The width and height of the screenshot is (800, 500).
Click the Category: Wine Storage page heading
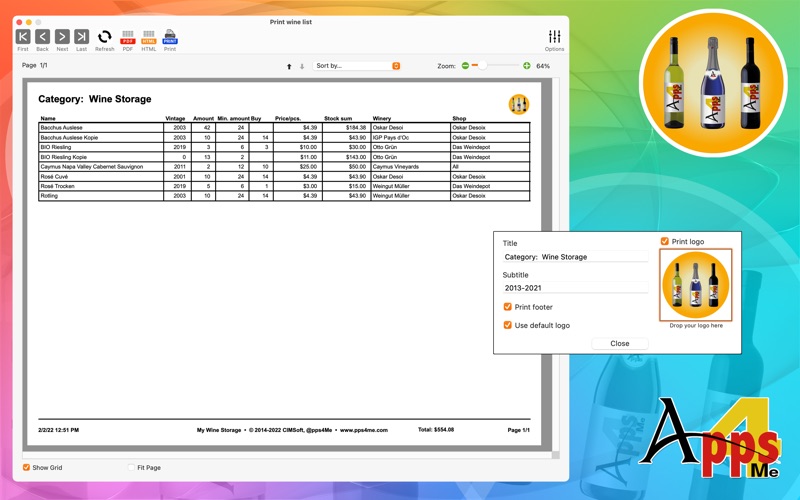point(95,99)
